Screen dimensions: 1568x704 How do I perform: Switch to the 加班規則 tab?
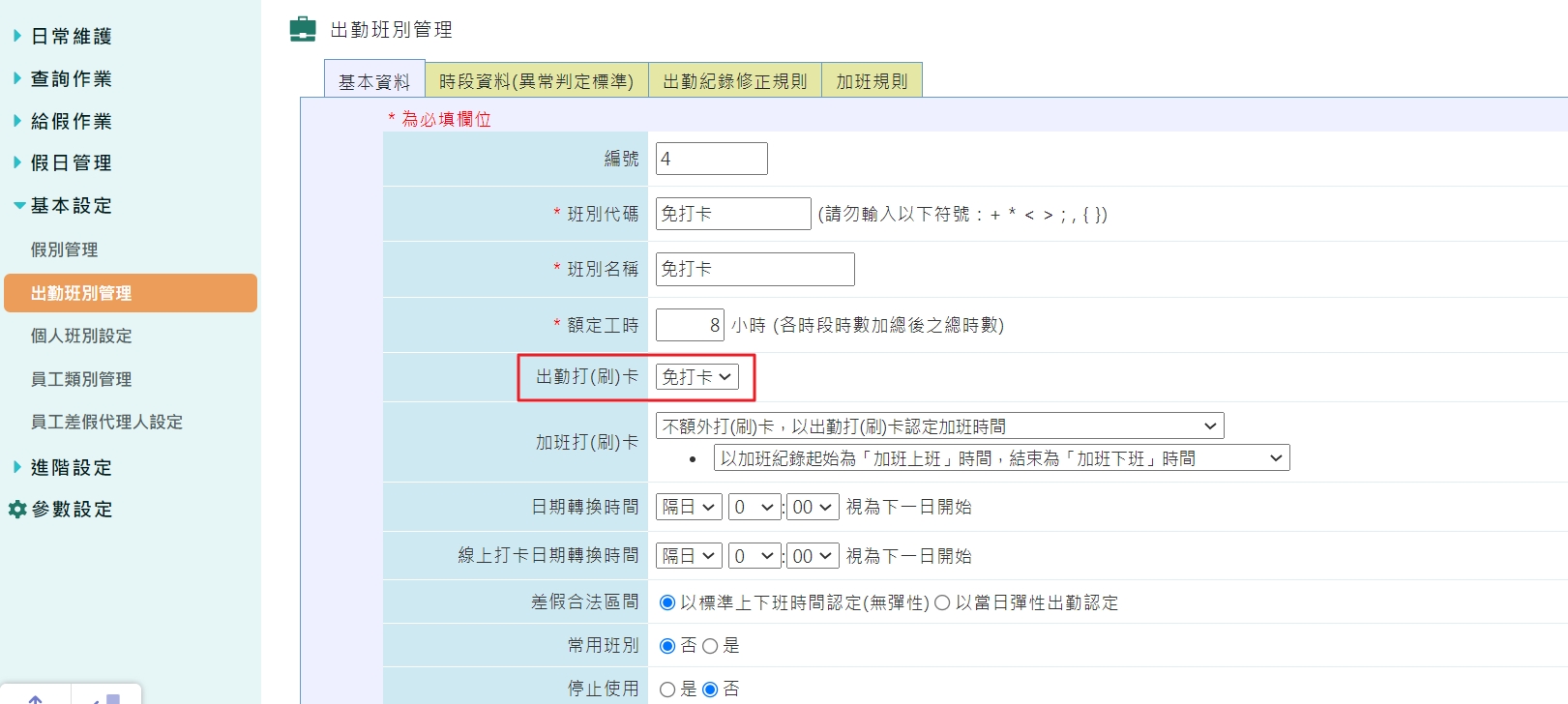(872, 80)
